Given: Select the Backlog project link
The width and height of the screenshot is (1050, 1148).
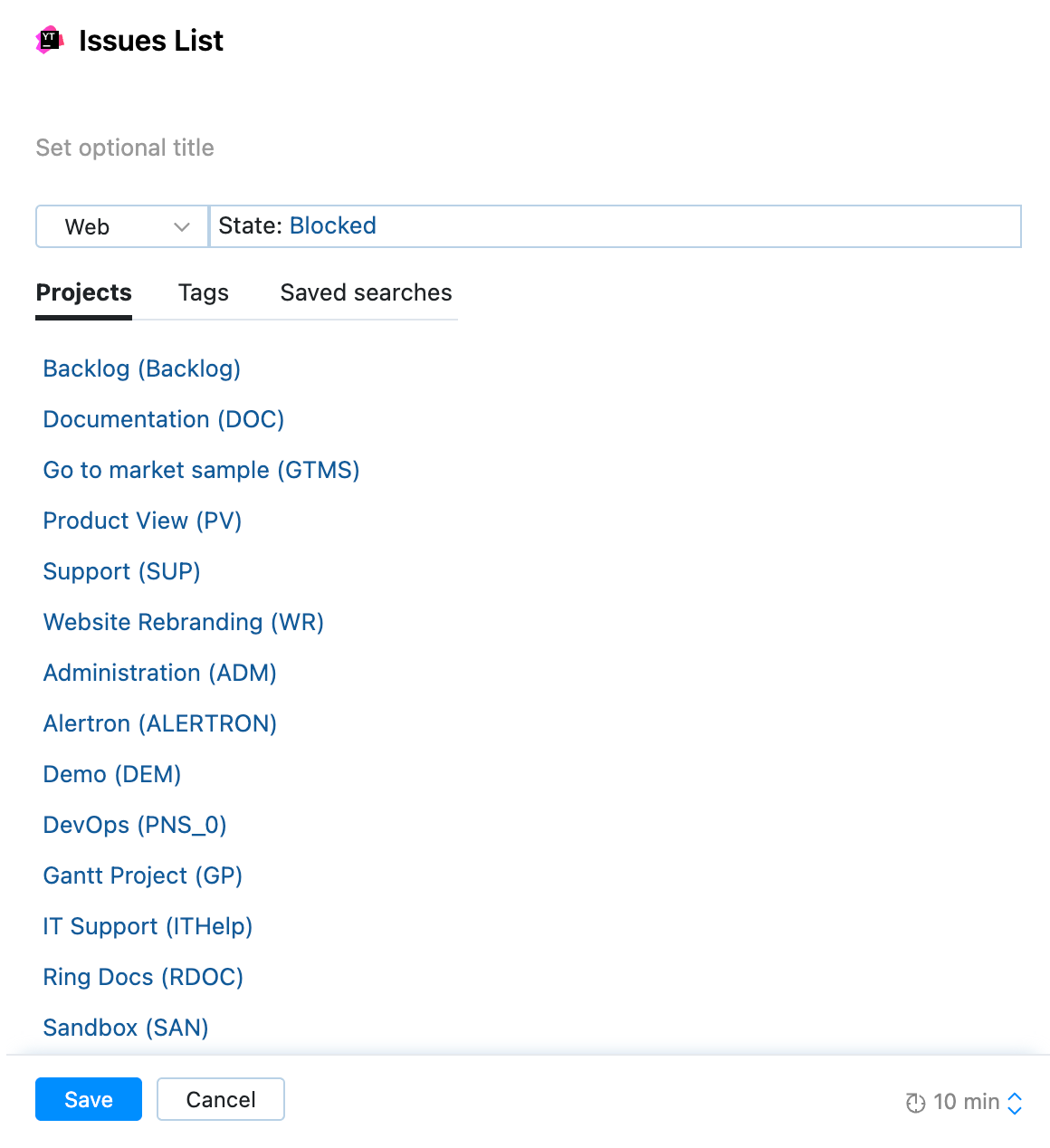Looking at the screenshot, I should (141, 368).
